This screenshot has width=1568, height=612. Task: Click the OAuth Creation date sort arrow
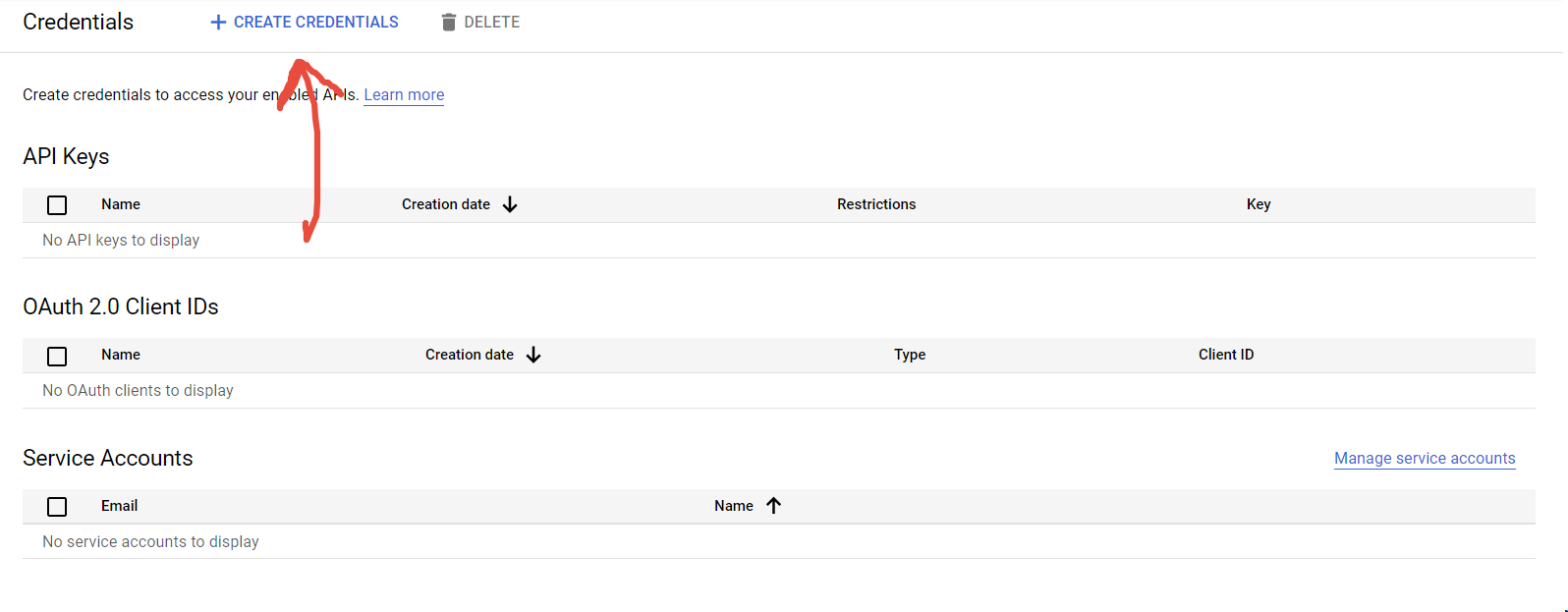[533, 355]
